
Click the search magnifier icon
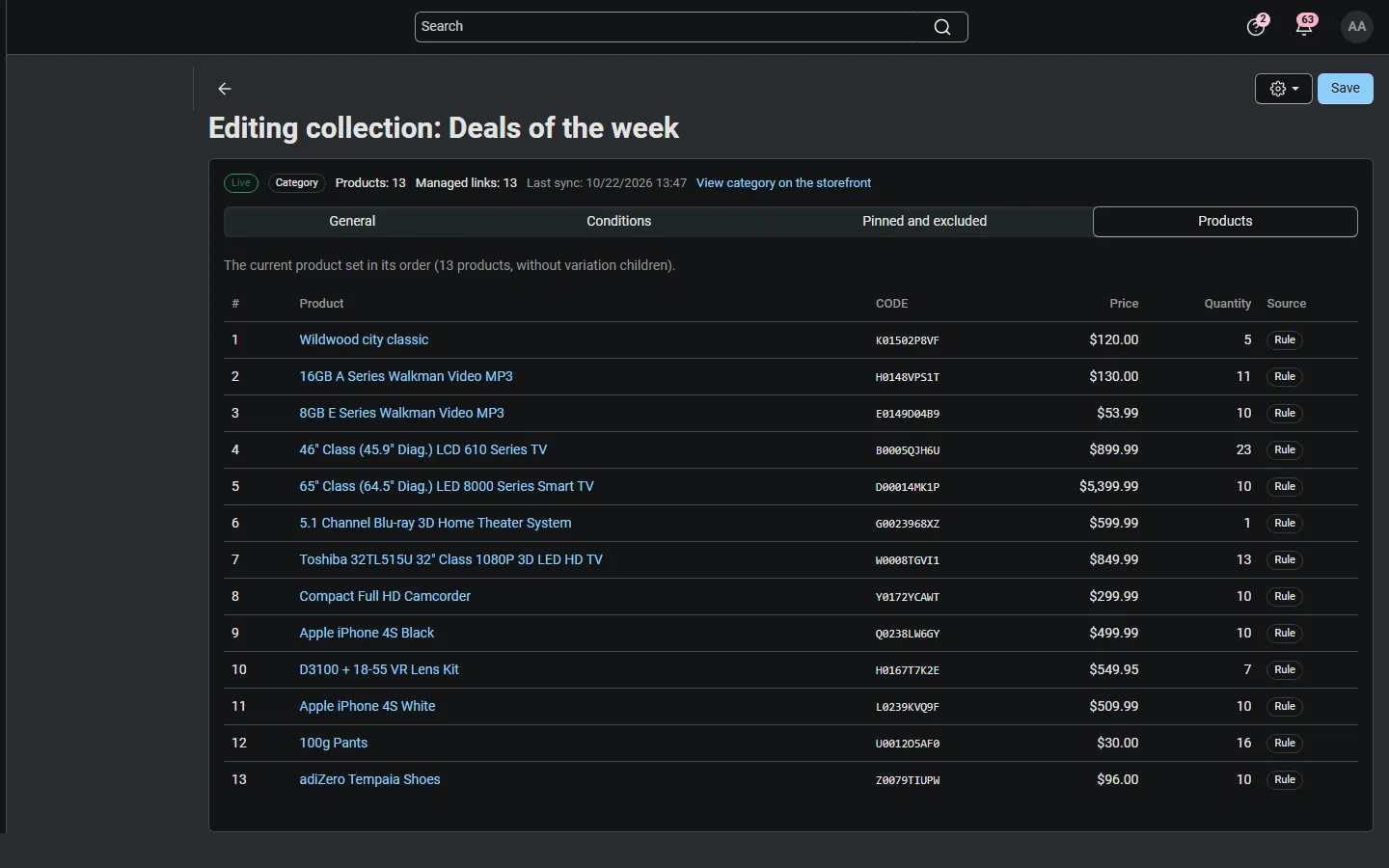[x=942, y=27]
